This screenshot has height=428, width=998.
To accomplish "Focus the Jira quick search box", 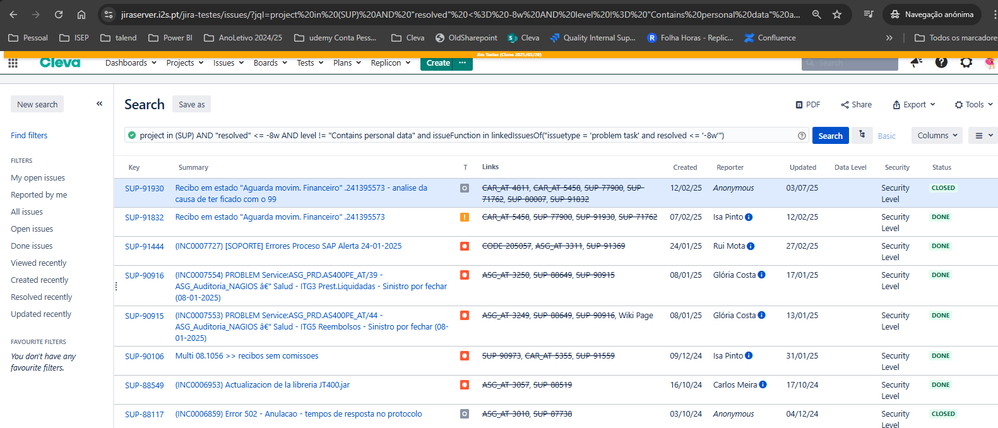I will coord(849,63).
